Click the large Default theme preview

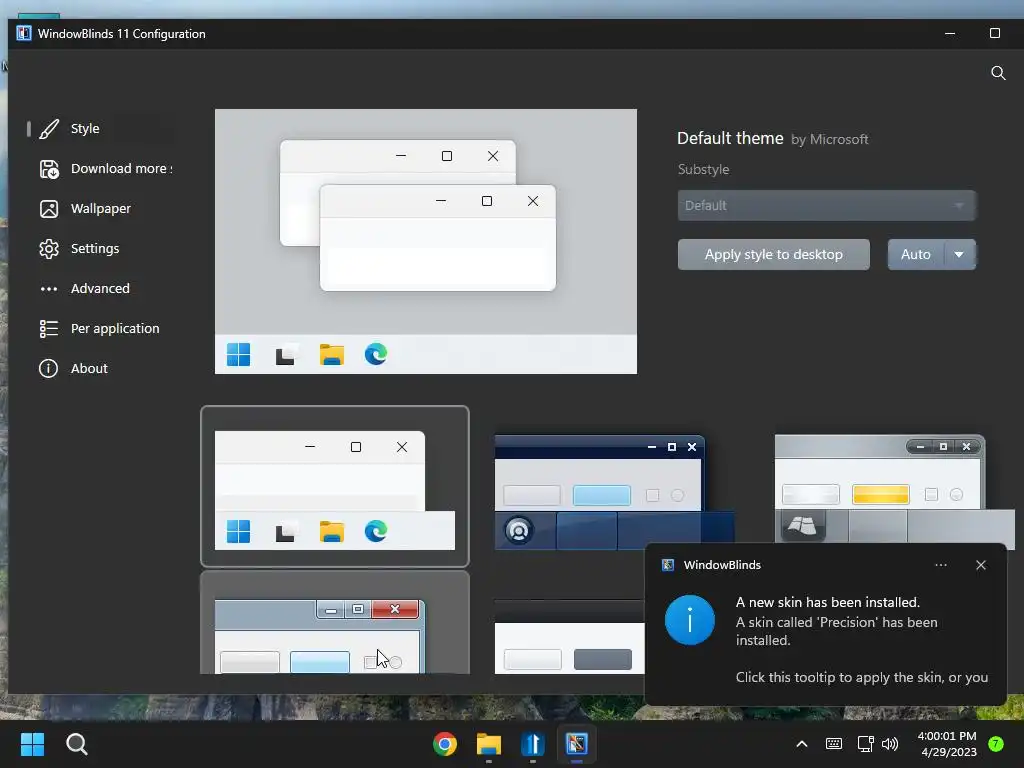click(426, 241)
